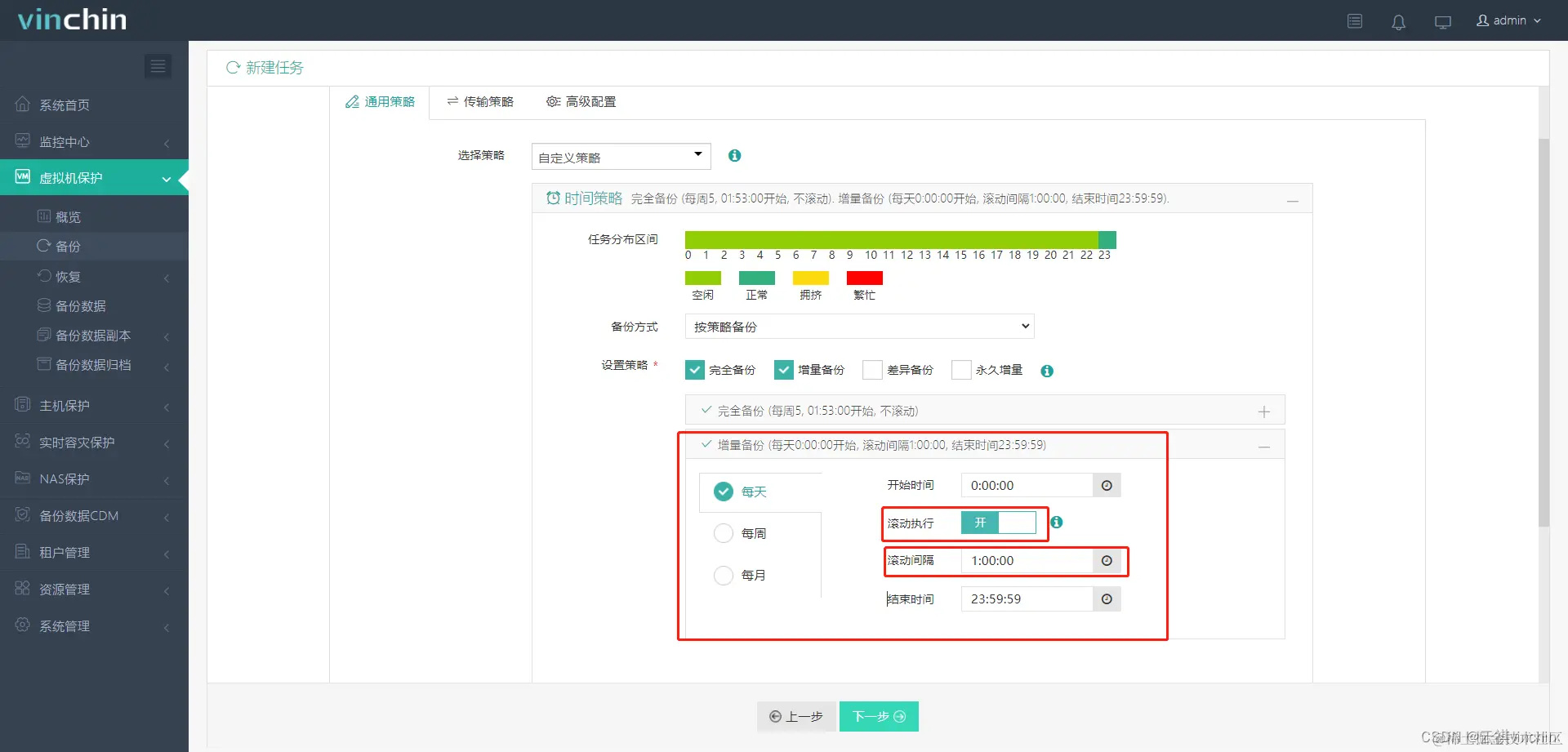Click the task distribution time bar

point(900,239)
